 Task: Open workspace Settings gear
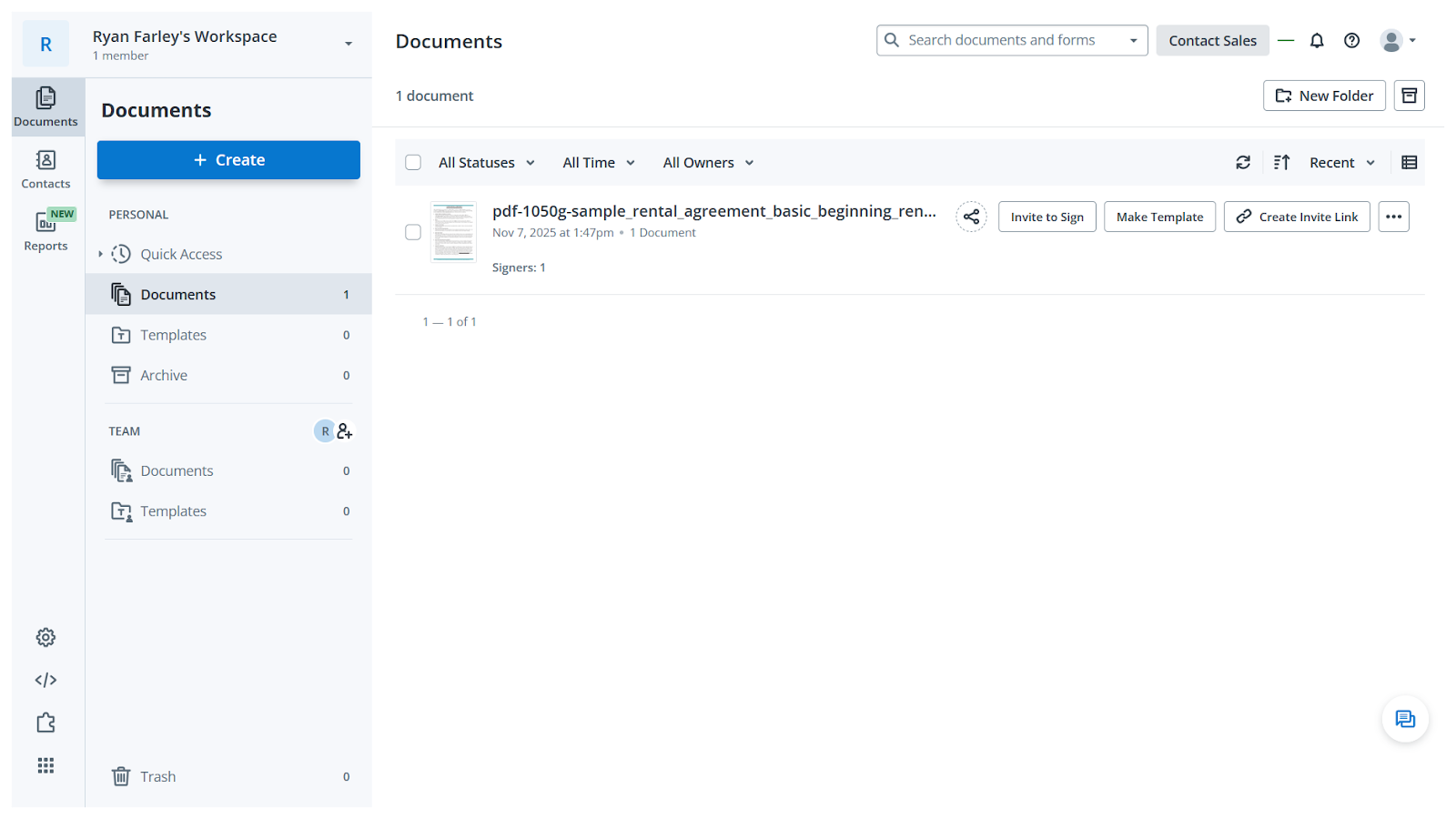tap(45, 637)
